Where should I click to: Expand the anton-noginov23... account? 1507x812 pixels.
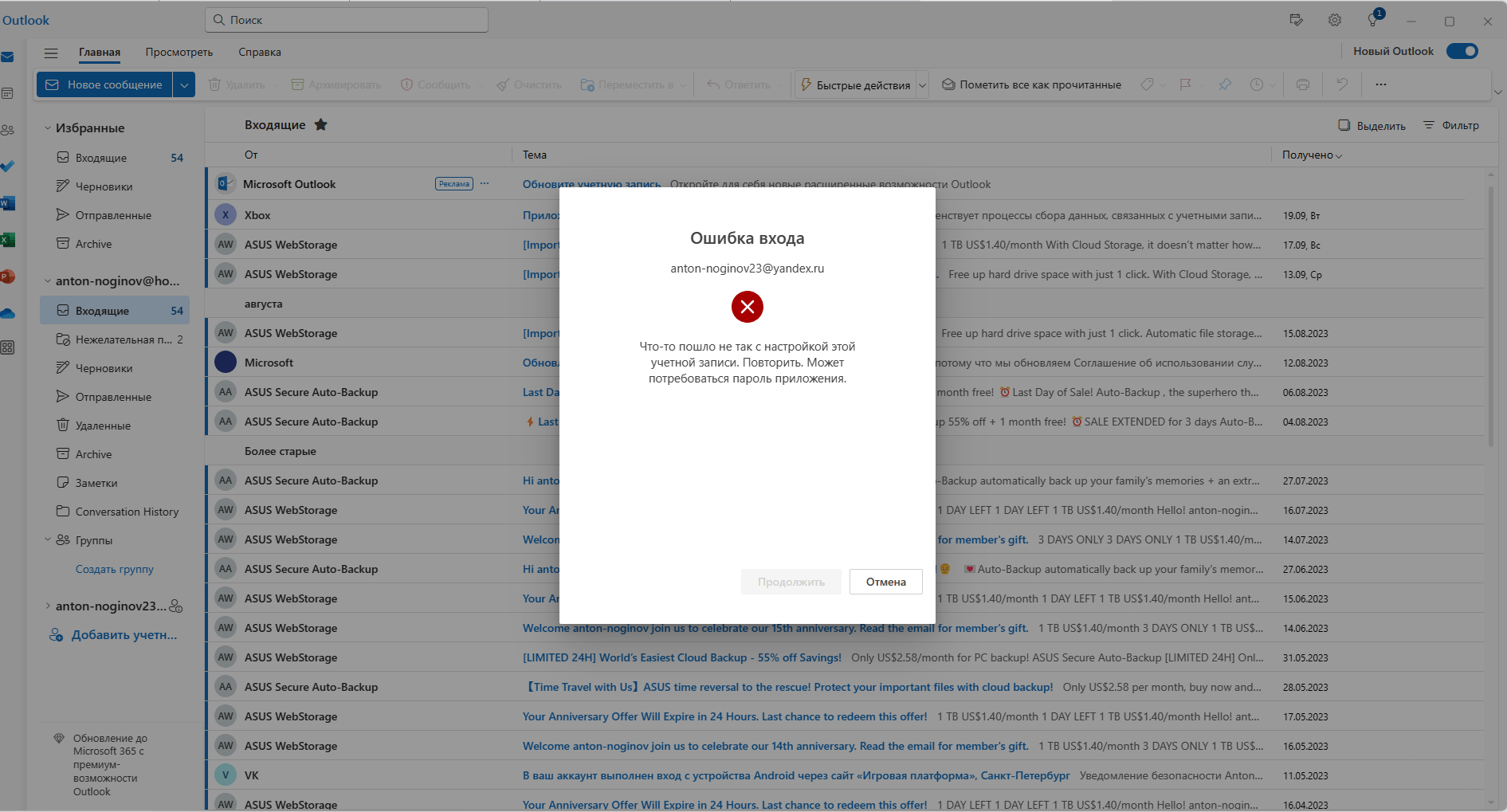pyautogui.click(x=48, y=606)
